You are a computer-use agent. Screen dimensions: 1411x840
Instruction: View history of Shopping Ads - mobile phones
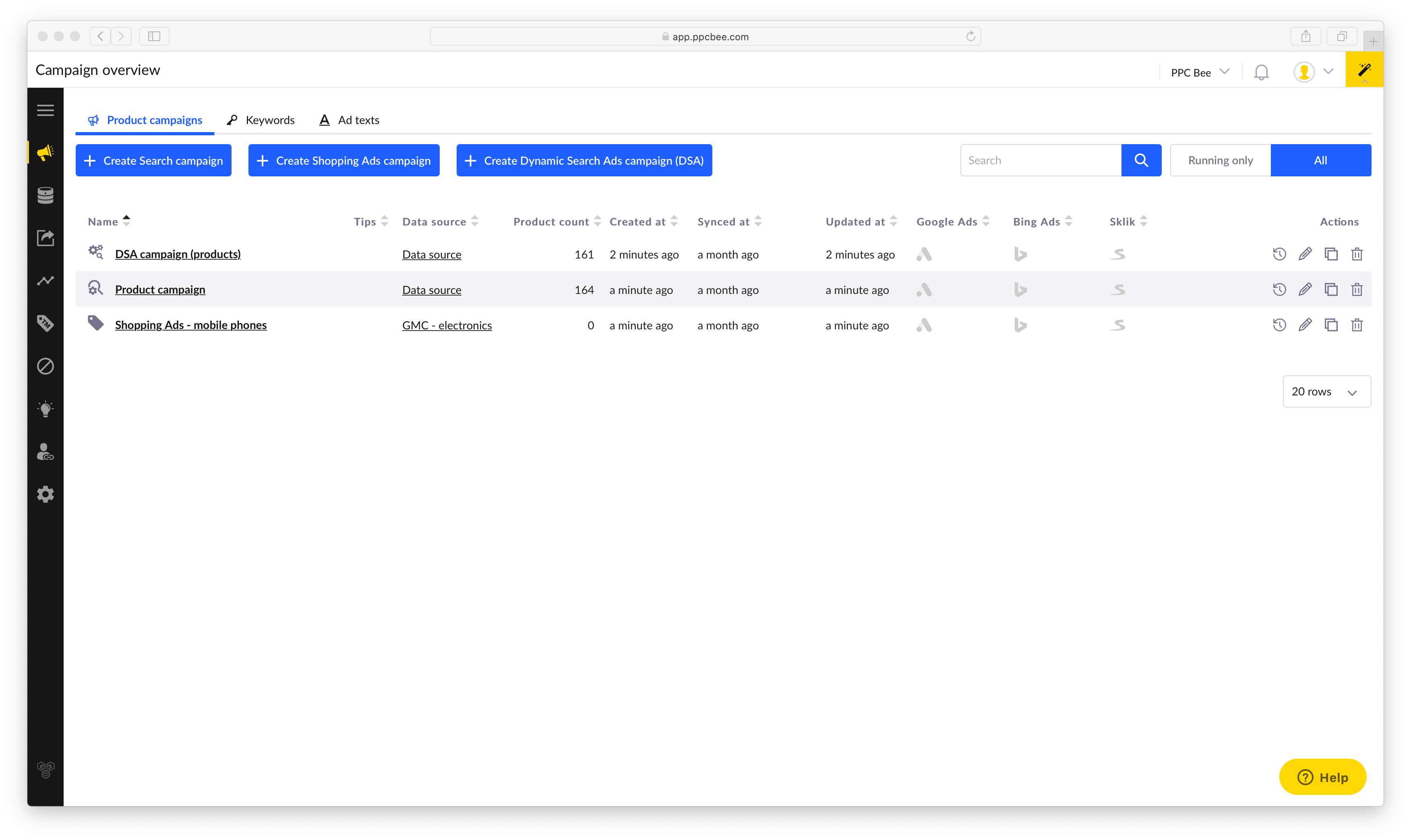click(x=1279, y=325)
